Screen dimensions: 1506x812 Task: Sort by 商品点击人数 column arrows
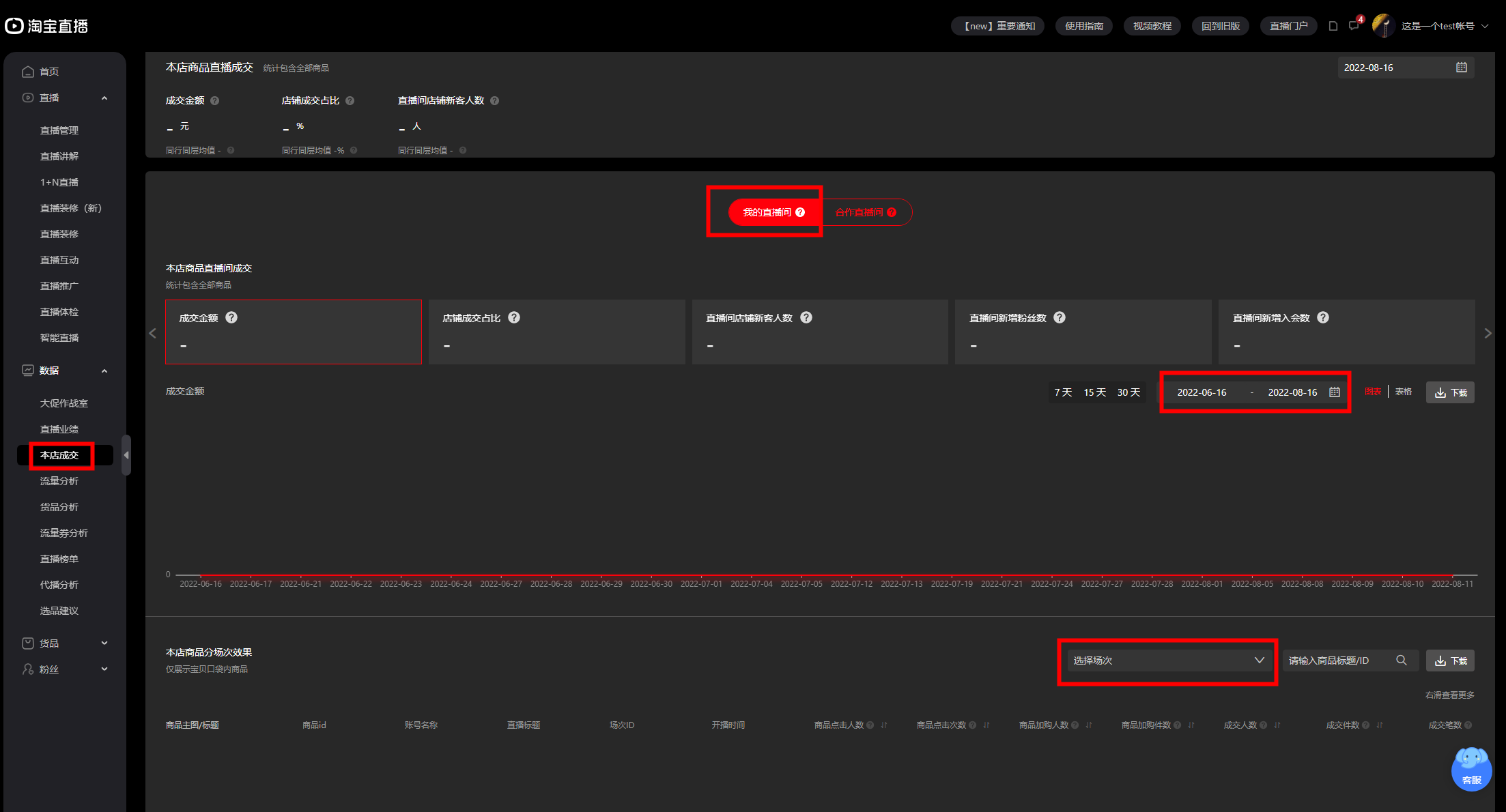pyautogui.click(x=884, y=725)
